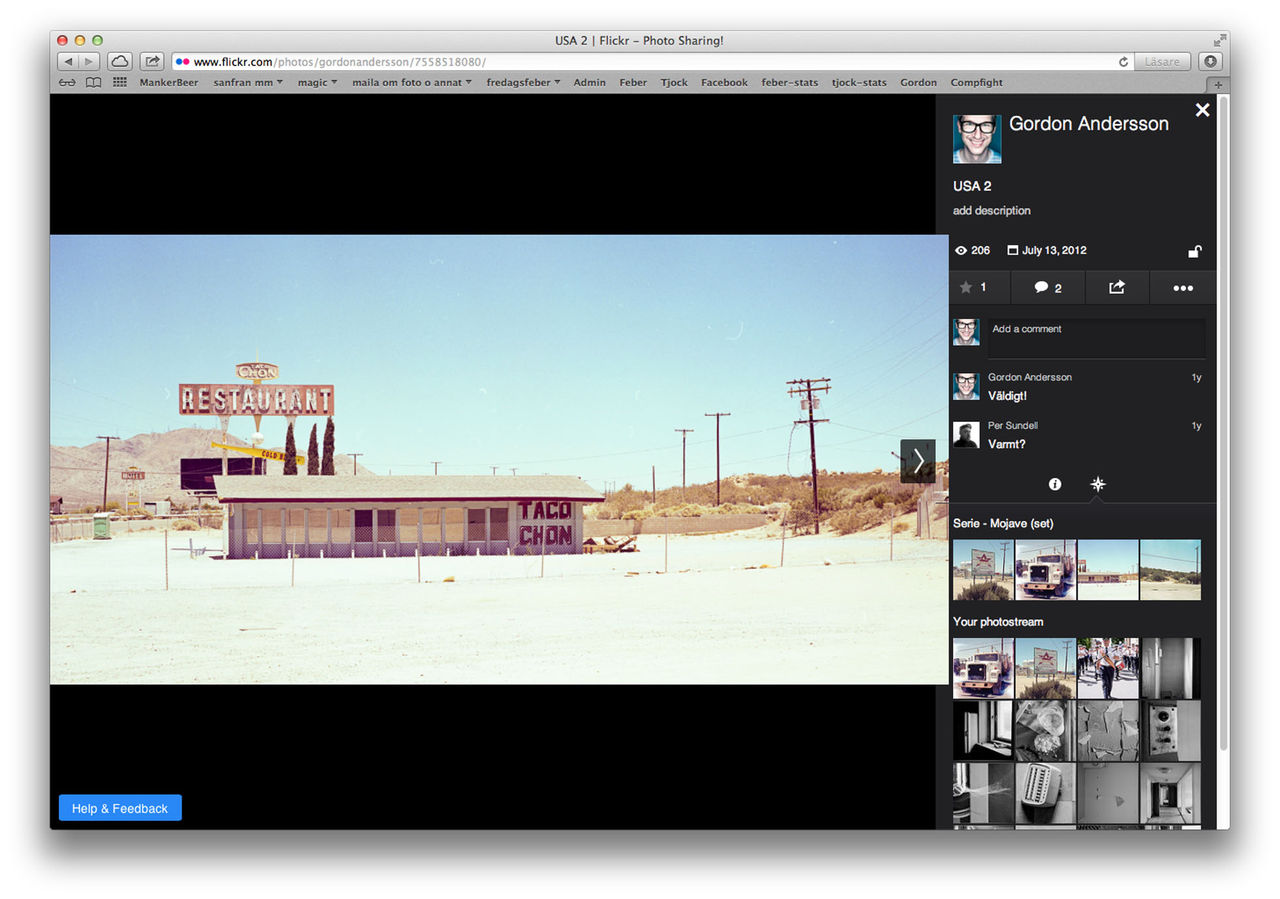Click the Top Sites grid icon
Screen dimensions: 1280x899
[120, 83]
